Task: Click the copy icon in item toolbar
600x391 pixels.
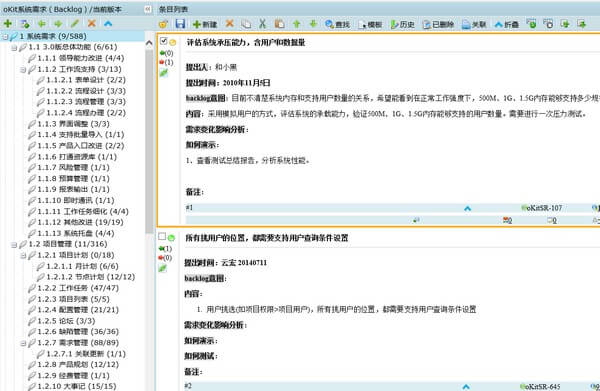Action: point(246,24)
